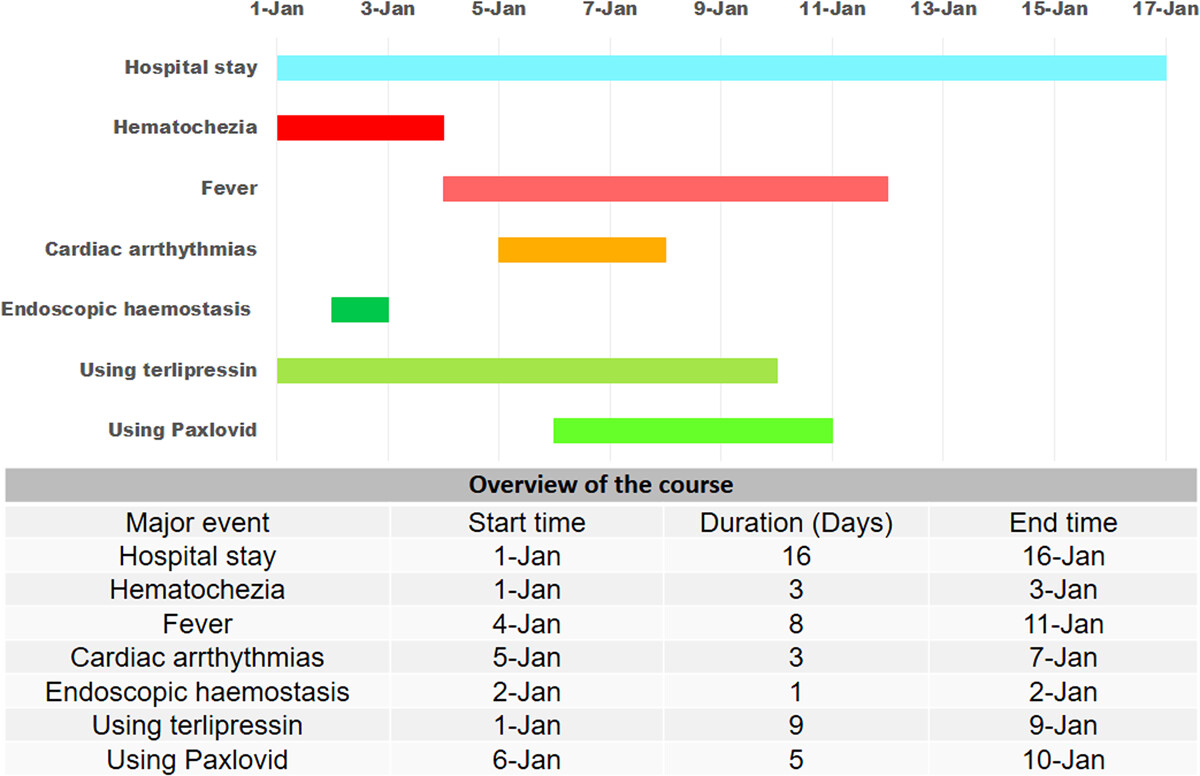The height and width of the screenshot is (776, 1200).
Task: Click the Start time column header
Action: click(527, 523)
